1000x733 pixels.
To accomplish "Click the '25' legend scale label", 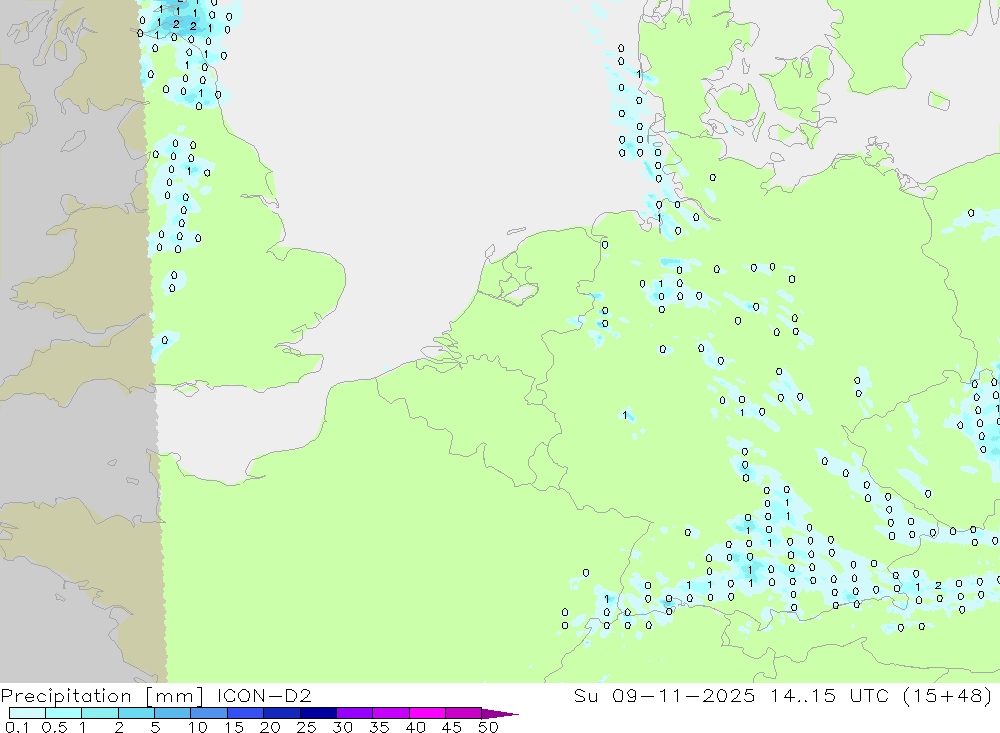I will pyautogui.click(x=306, y=727).
